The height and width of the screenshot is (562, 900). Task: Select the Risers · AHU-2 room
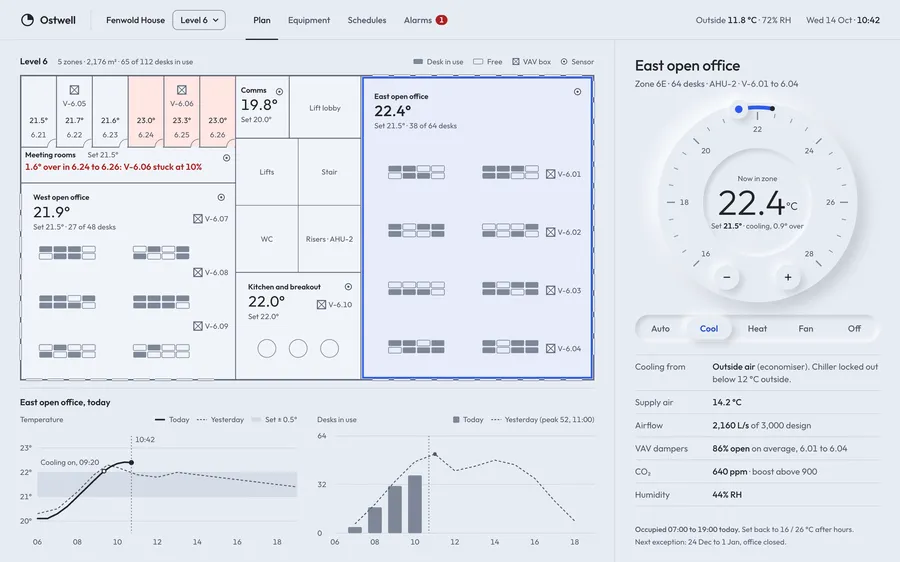click(x=329, y=239)
